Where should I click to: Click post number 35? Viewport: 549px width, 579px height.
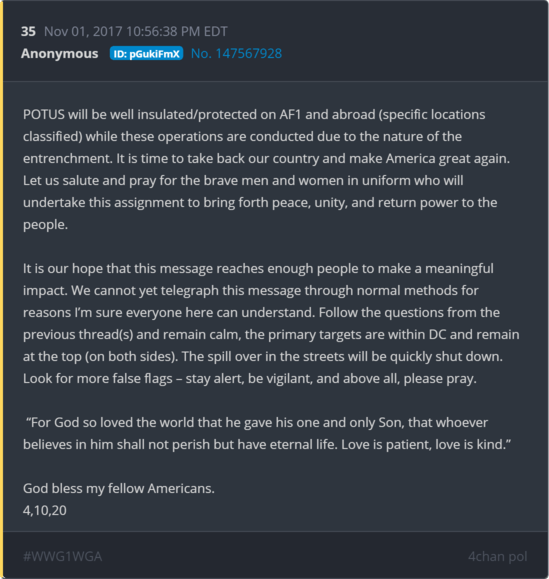[28, 32]
